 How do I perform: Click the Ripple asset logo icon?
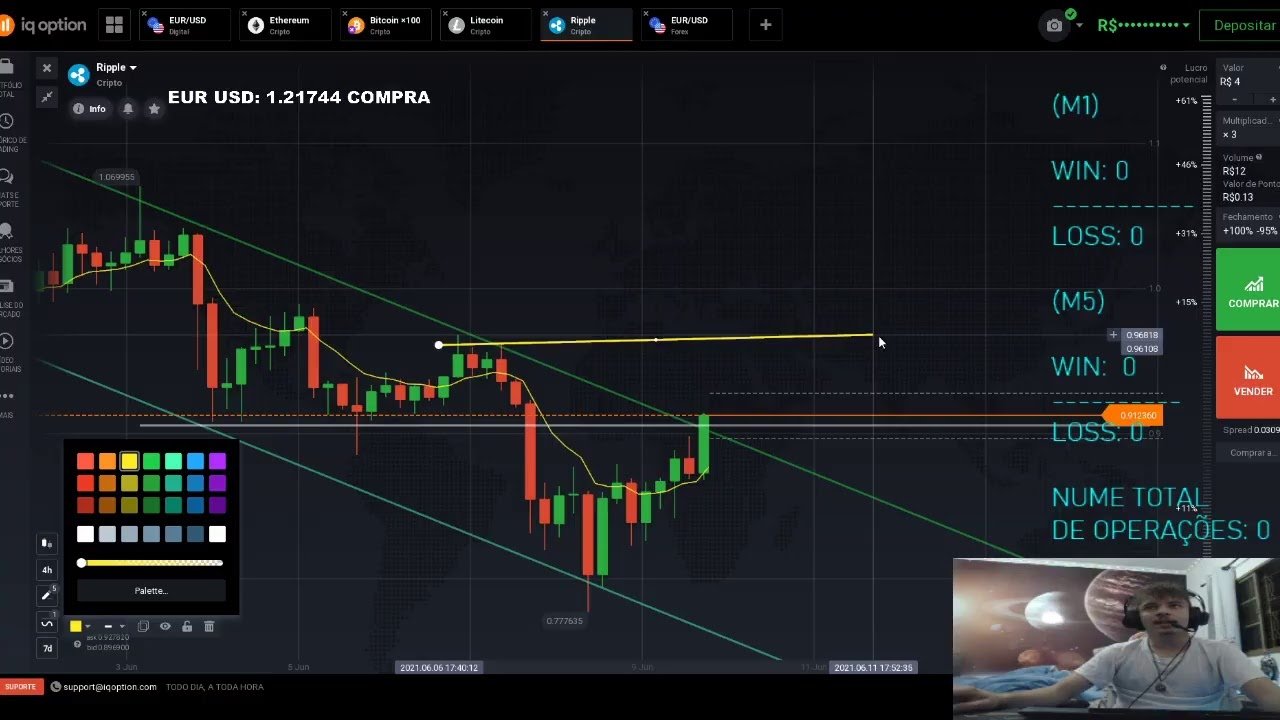(79, 74)
